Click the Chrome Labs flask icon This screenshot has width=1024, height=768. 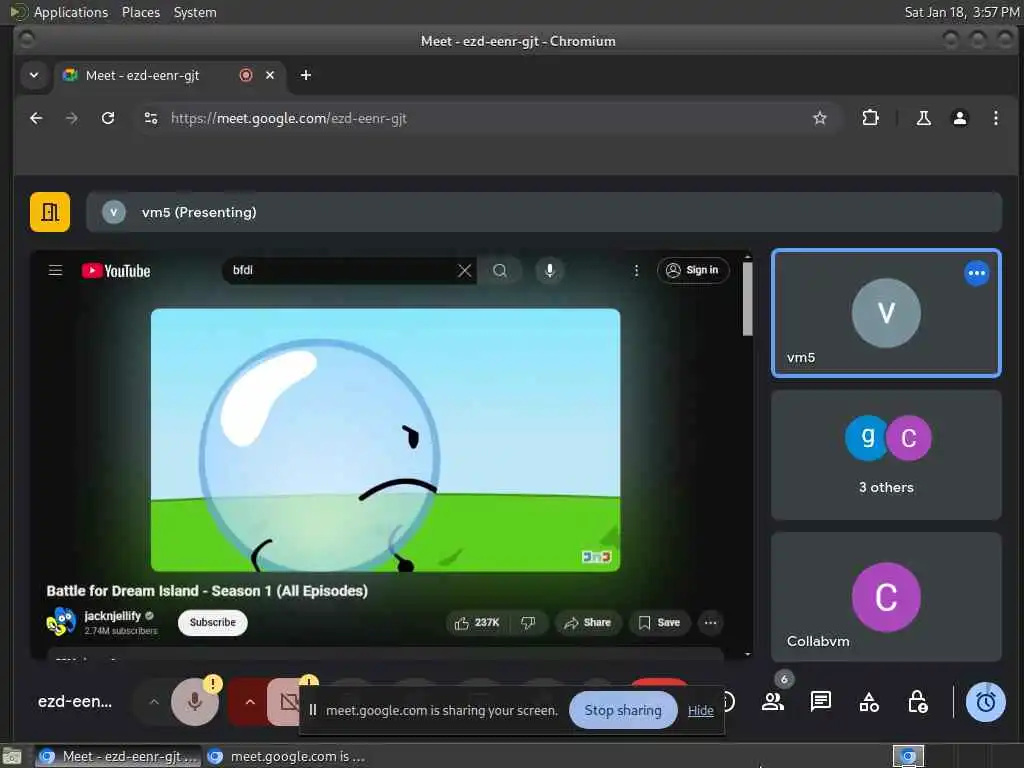tap(923, 118)
